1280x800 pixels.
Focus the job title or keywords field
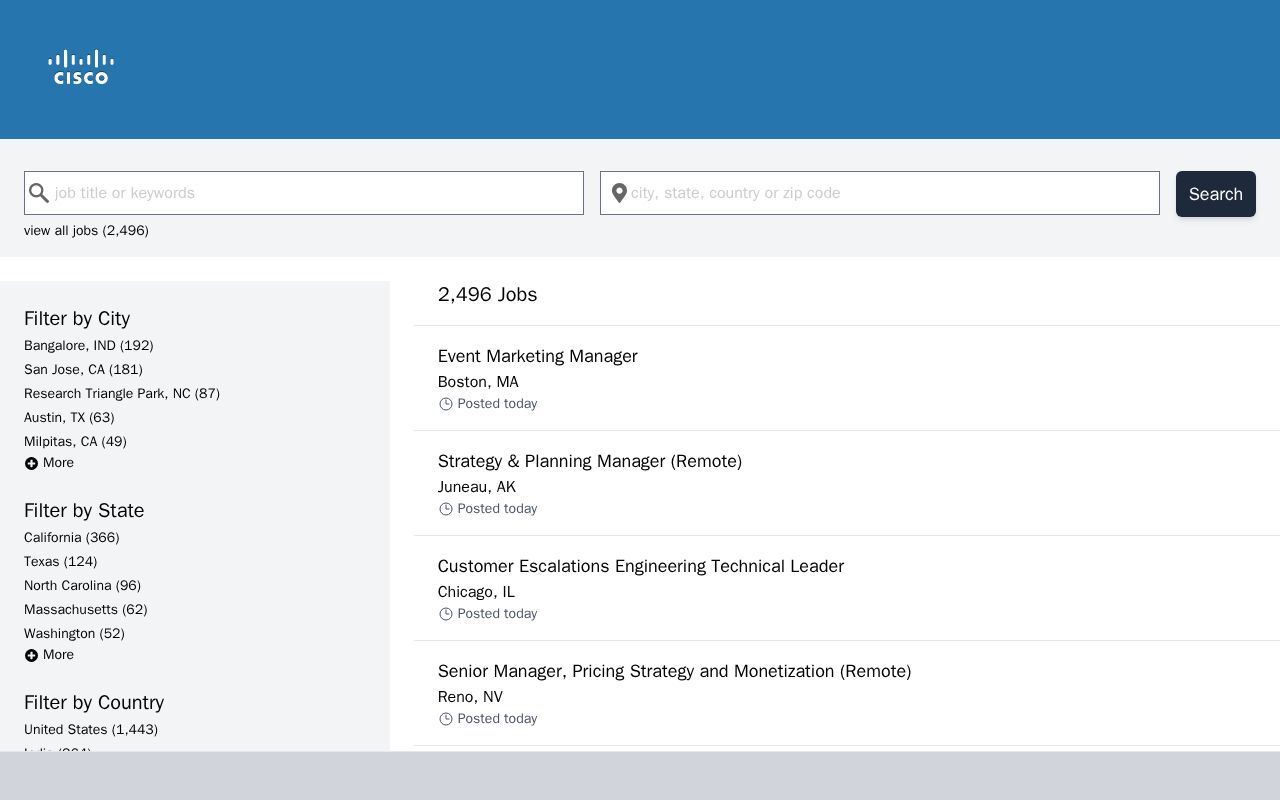[x=304, y=193]
